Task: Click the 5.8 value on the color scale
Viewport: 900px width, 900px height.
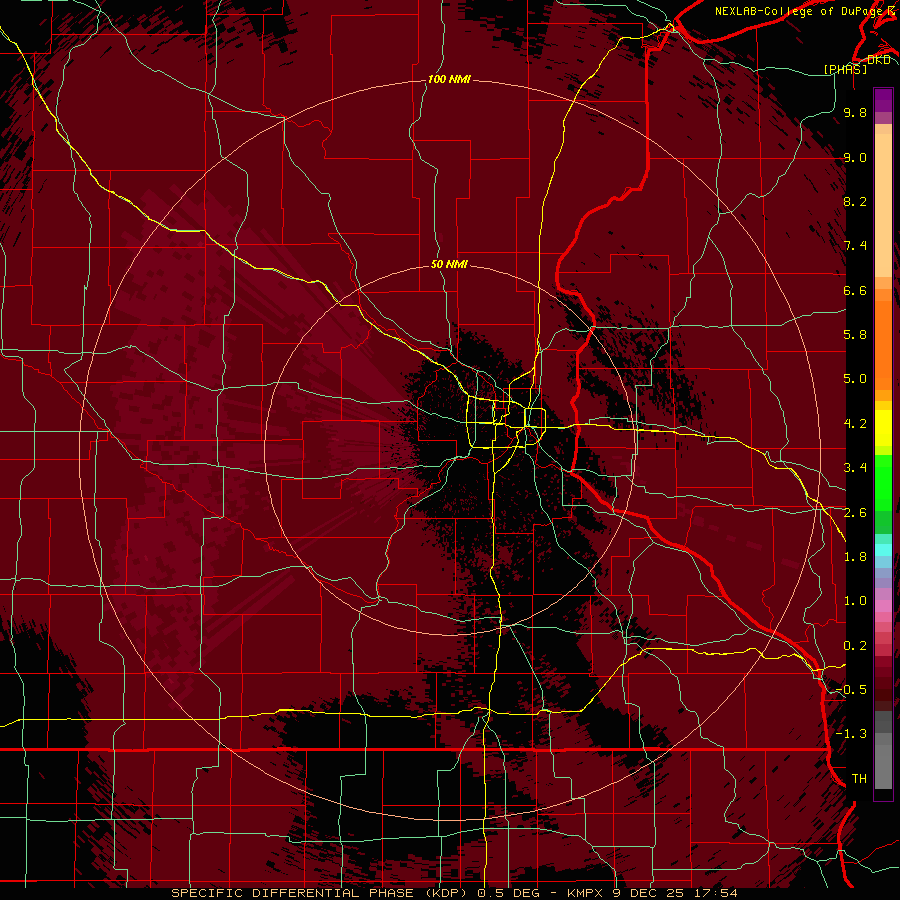Action: (x=855, y=335)
